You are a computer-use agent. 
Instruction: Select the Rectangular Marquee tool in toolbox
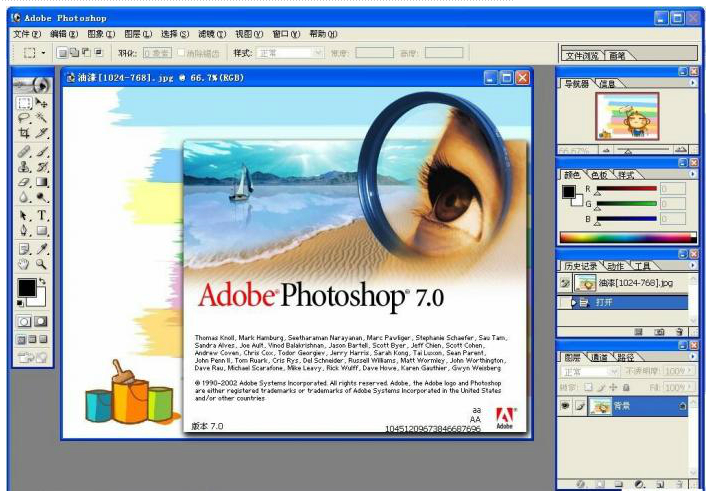(23, 103)
